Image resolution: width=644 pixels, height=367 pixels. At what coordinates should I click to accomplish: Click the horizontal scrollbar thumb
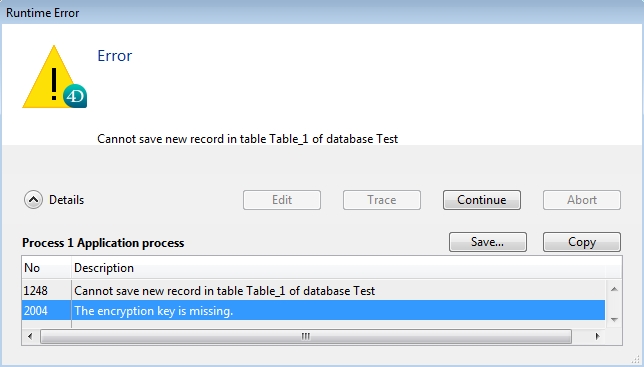point(306,336)
